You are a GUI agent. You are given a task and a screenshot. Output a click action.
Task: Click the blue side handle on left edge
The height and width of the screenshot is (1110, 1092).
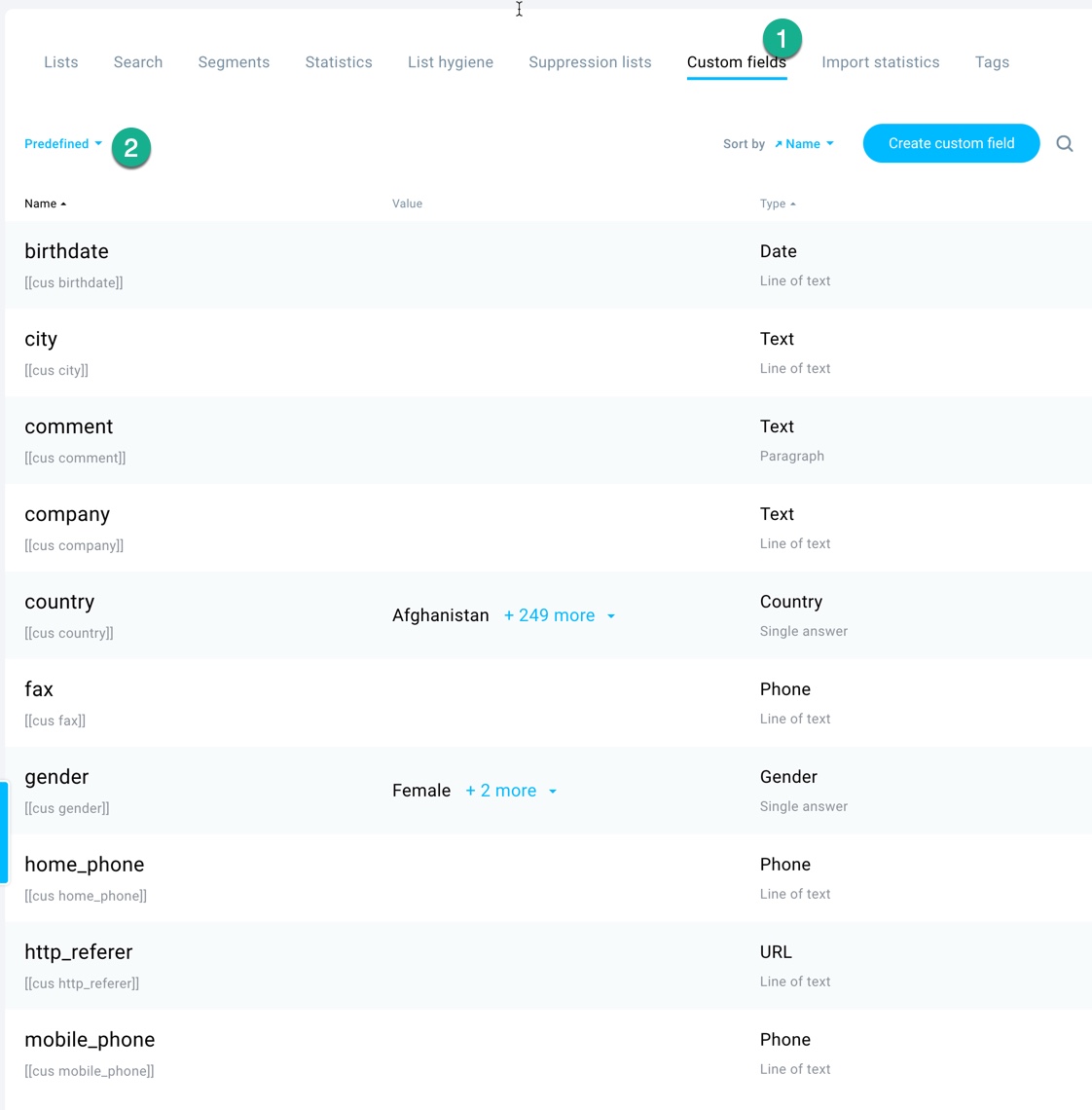tap(4, 832)
